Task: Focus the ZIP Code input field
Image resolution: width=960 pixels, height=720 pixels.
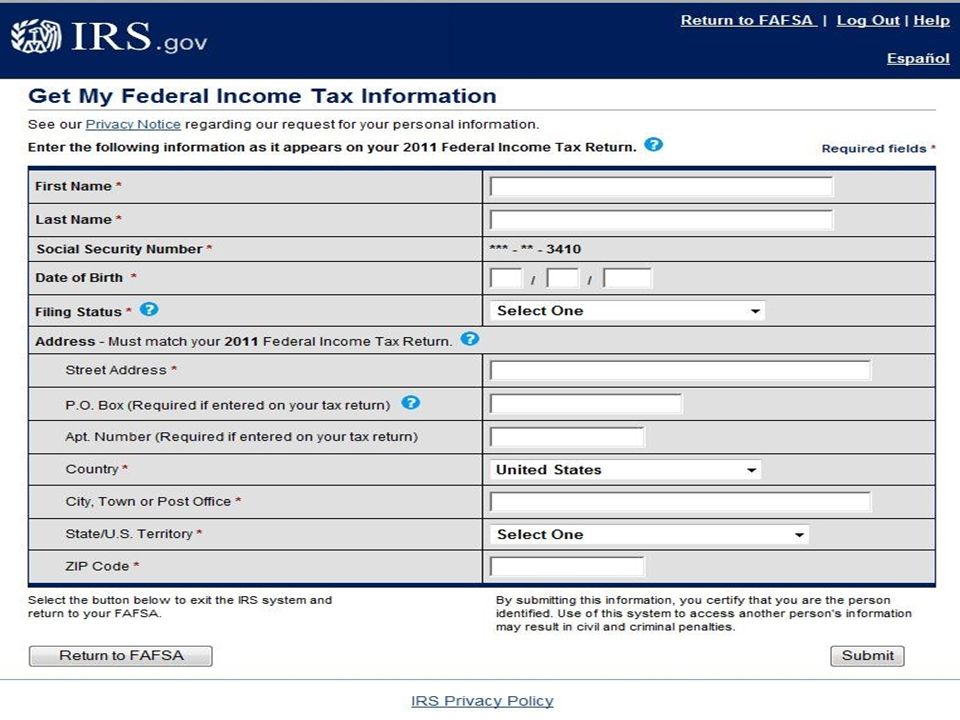Action: click(567, 567)
